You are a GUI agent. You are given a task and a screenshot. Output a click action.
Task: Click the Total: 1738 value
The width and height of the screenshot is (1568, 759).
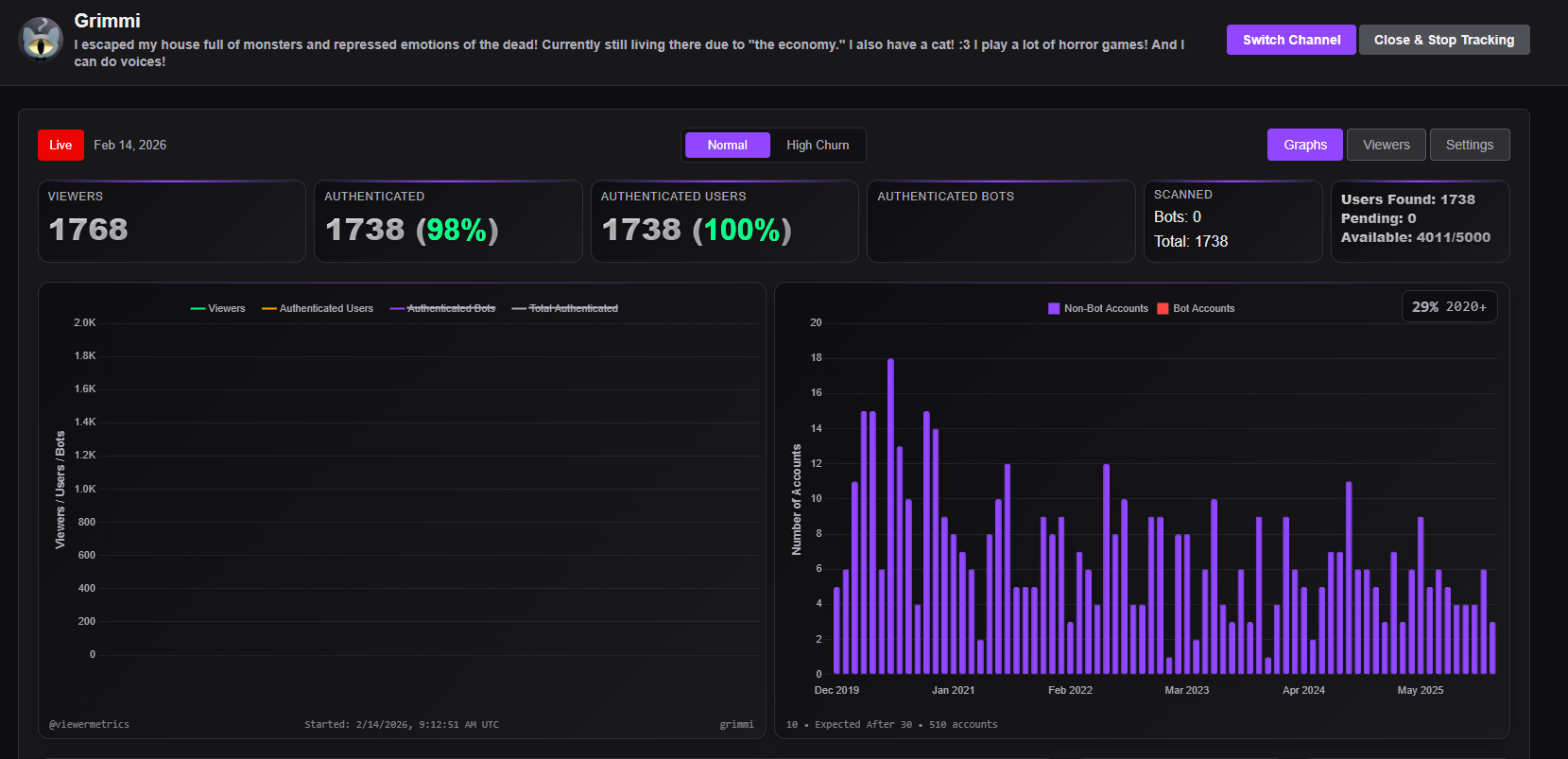tap(1191, 241)
